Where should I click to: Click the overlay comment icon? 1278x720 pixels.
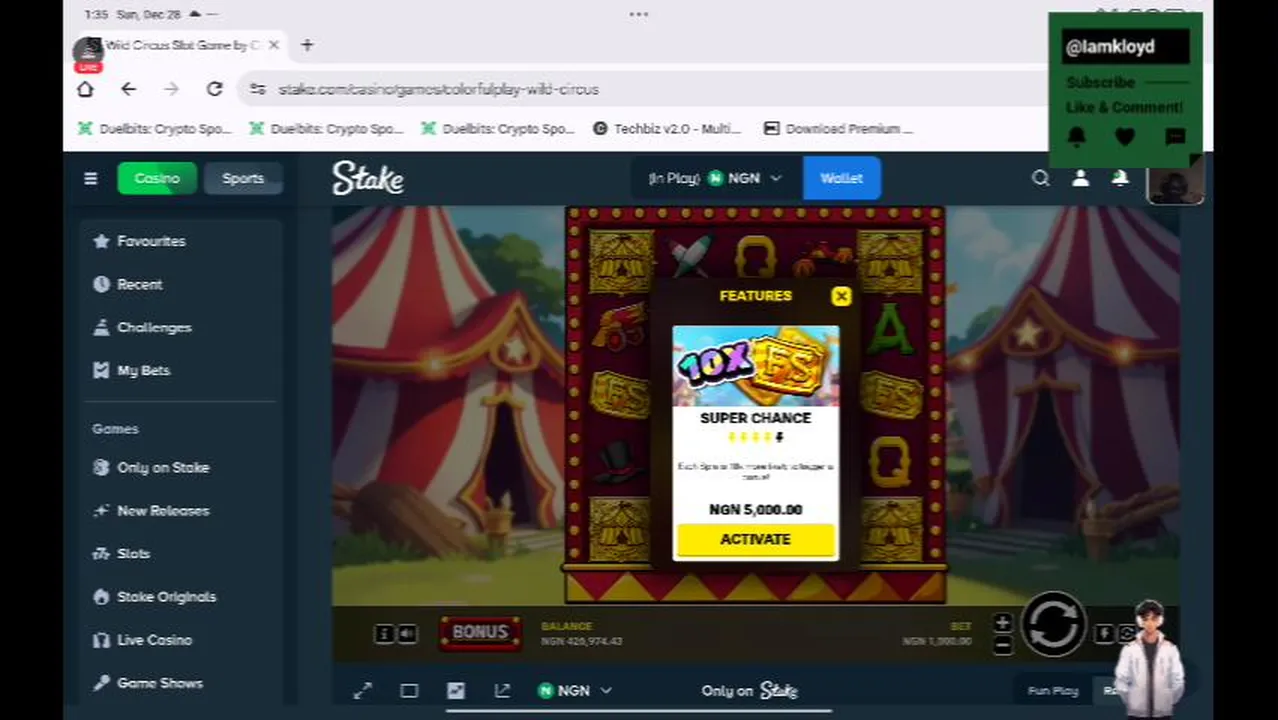1175,137
